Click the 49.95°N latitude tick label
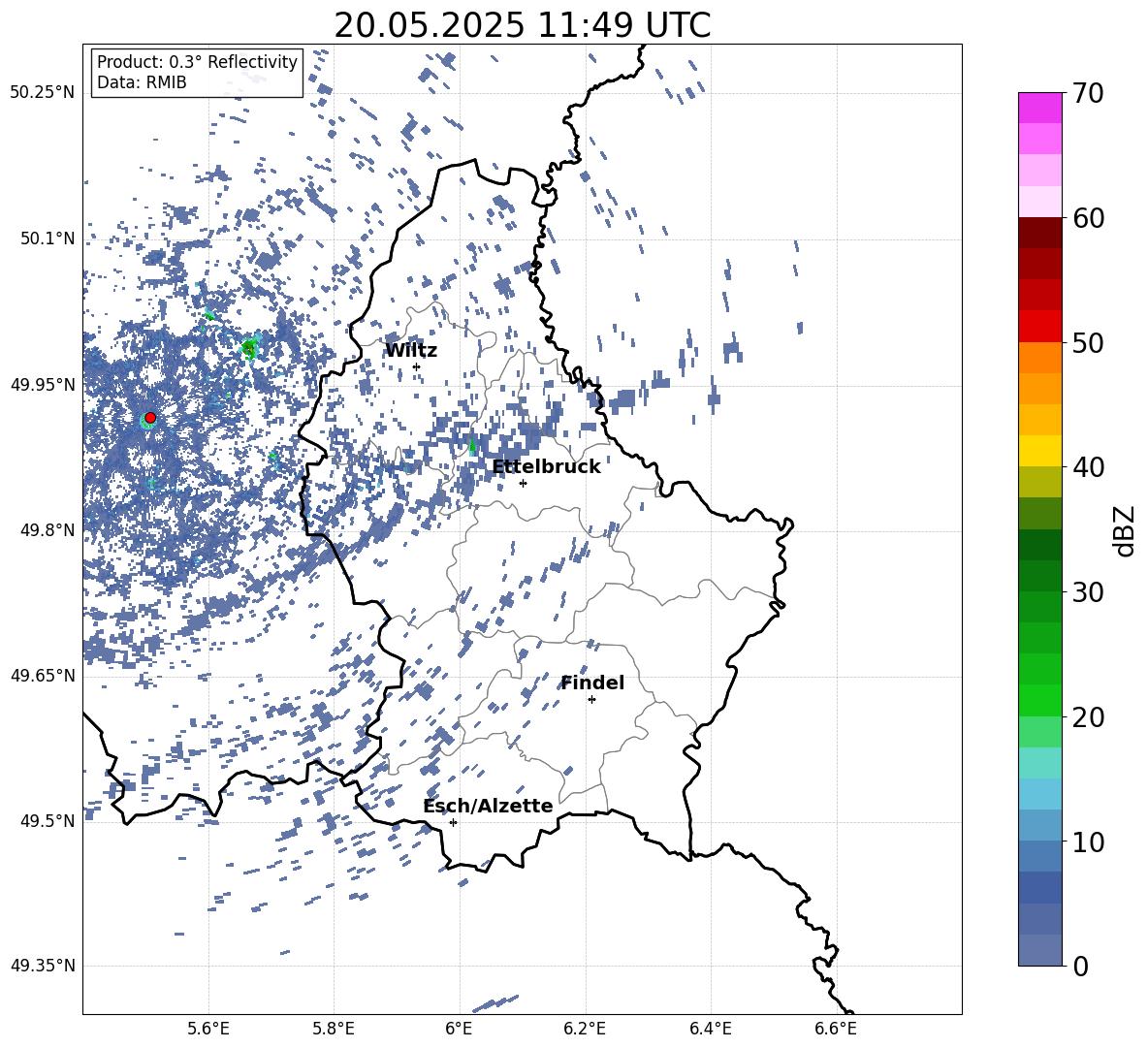The width and height of the screenshot is (1148, 1048). 43,385
